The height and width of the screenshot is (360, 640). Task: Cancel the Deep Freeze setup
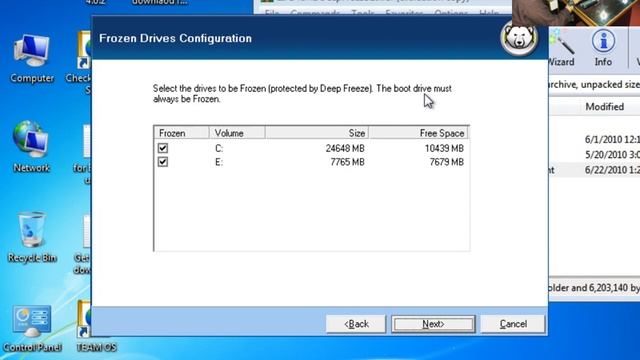[x=513, y=324]
